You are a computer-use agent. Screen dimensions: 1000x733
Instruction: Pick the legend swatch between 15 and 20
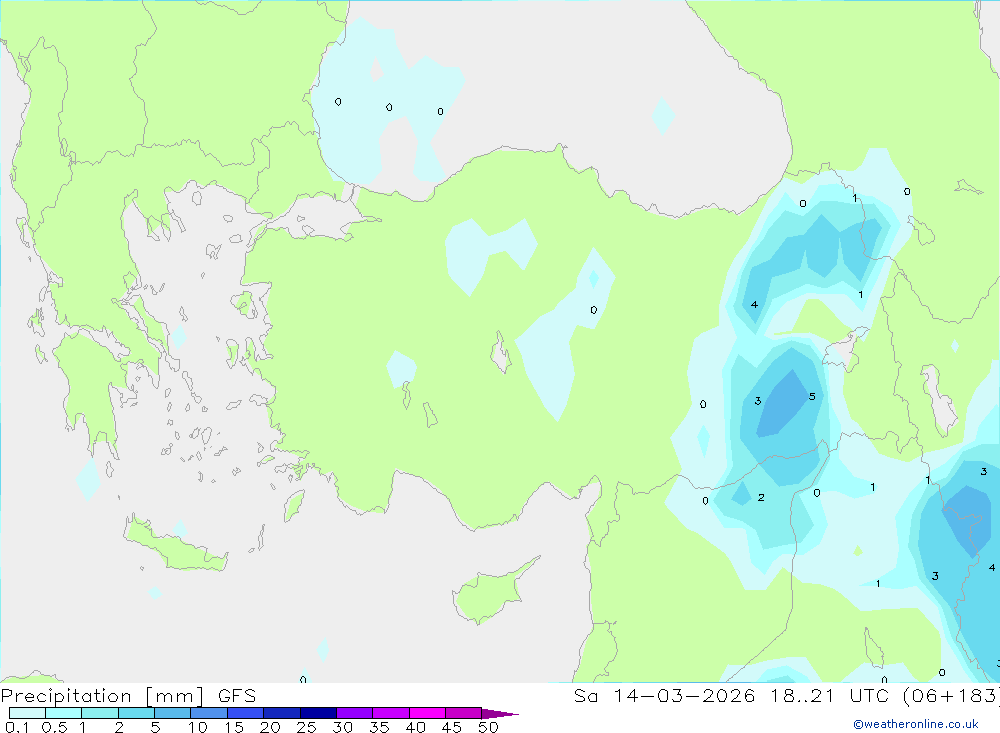point(246,713)
